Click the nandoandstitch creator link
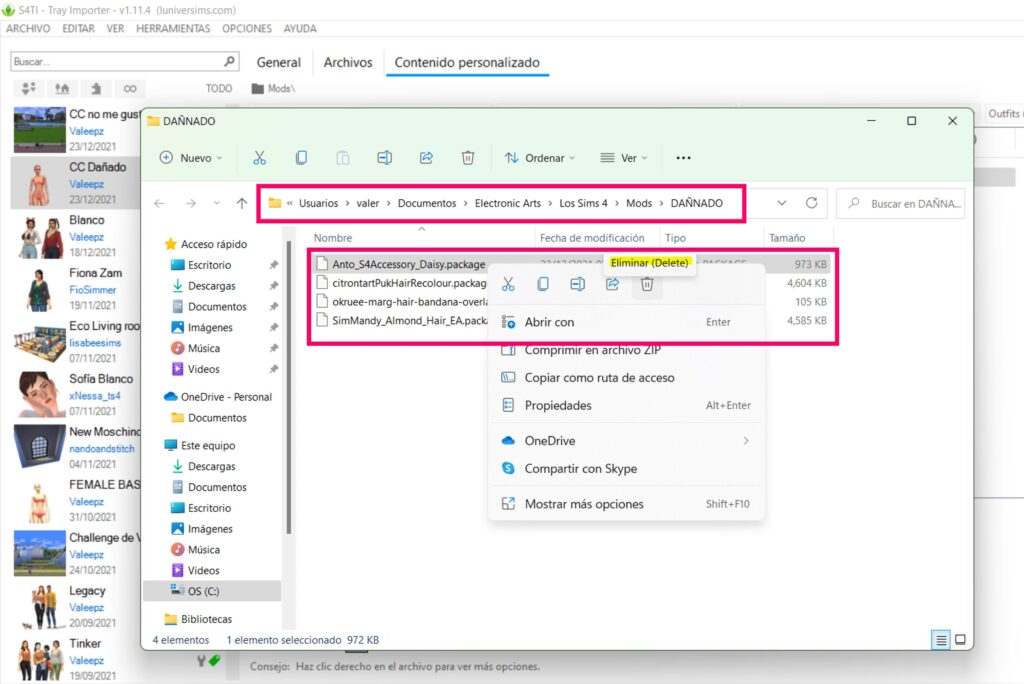Viewport: 1024px width, 684px height. [102, 448]
